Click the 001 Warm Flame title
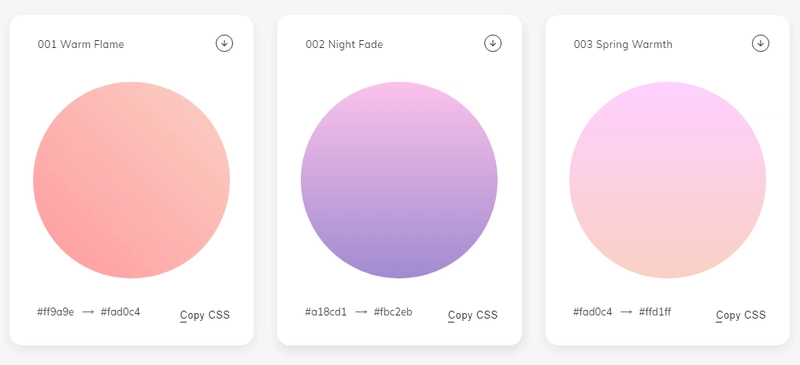The image size is (800, 365). click(81, 44)
